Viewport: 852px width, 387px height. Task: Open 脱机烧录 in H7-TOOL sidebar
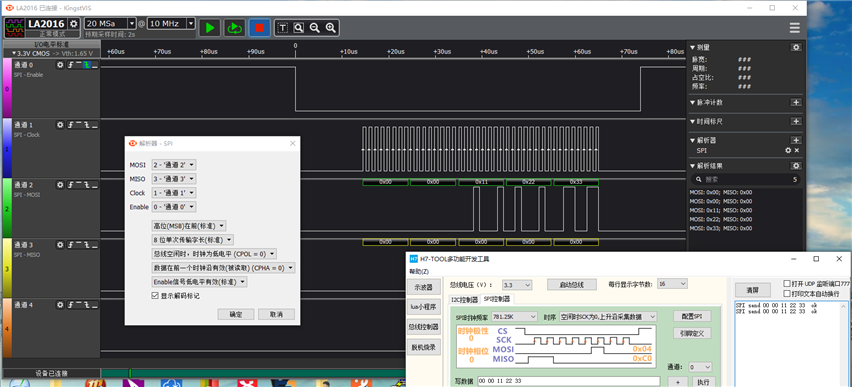pos(423,347)
